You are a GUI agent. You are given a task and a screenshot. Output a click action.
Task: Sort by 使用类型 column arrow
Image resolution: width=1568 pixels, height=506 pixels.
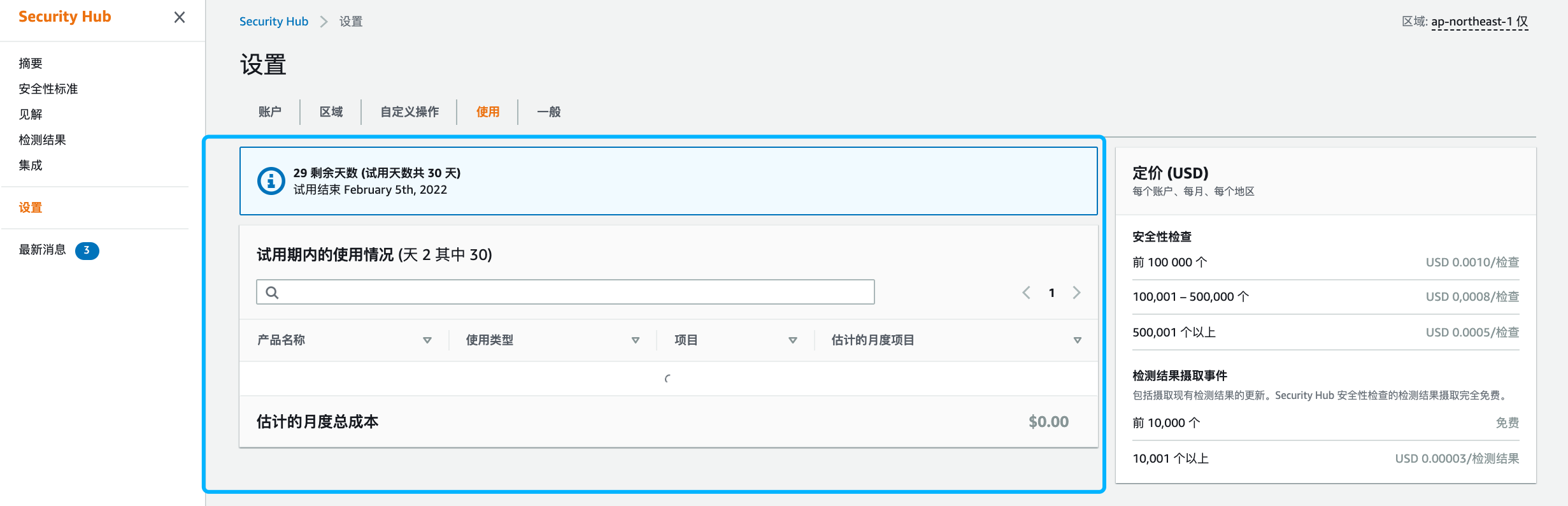(636, 340)
